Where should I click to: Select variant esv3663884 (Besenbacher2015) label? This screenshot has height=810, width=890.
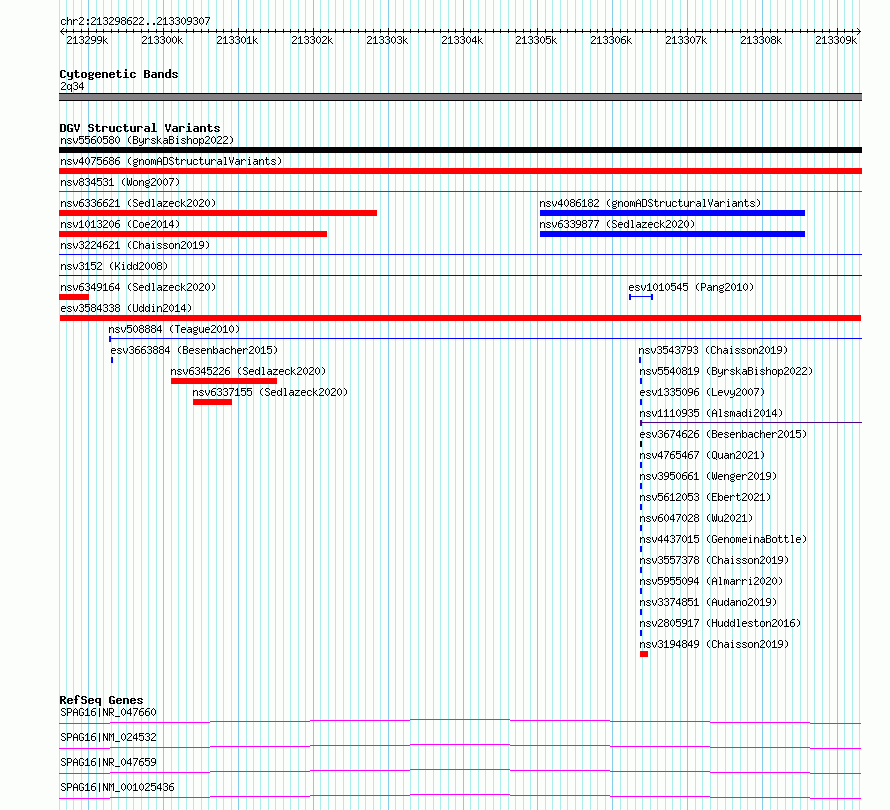pyautogui.click(x=194, y=350)
